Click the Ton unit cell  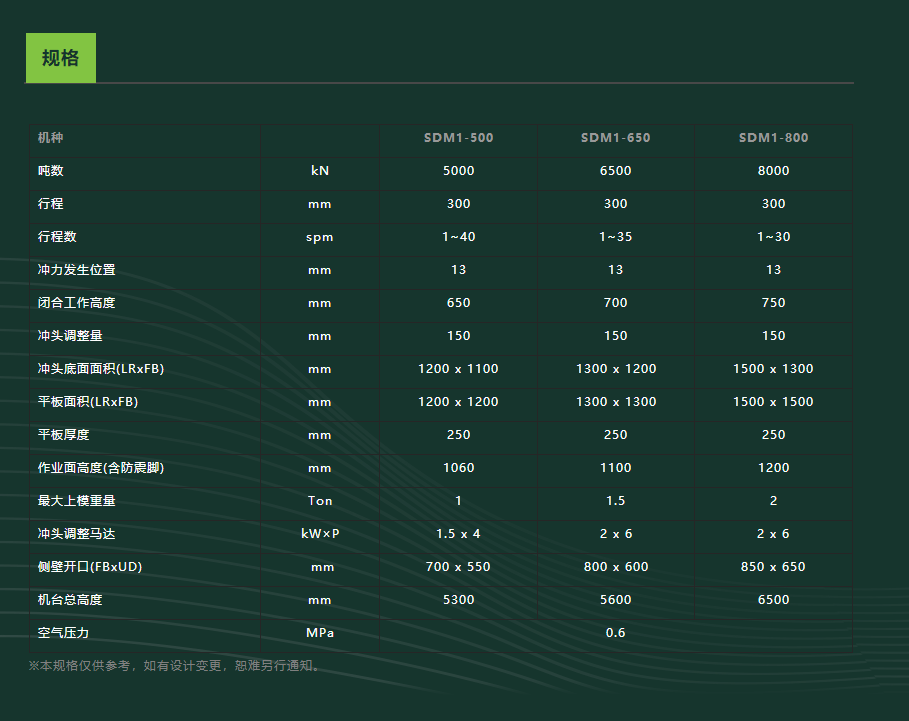[320, 501]
